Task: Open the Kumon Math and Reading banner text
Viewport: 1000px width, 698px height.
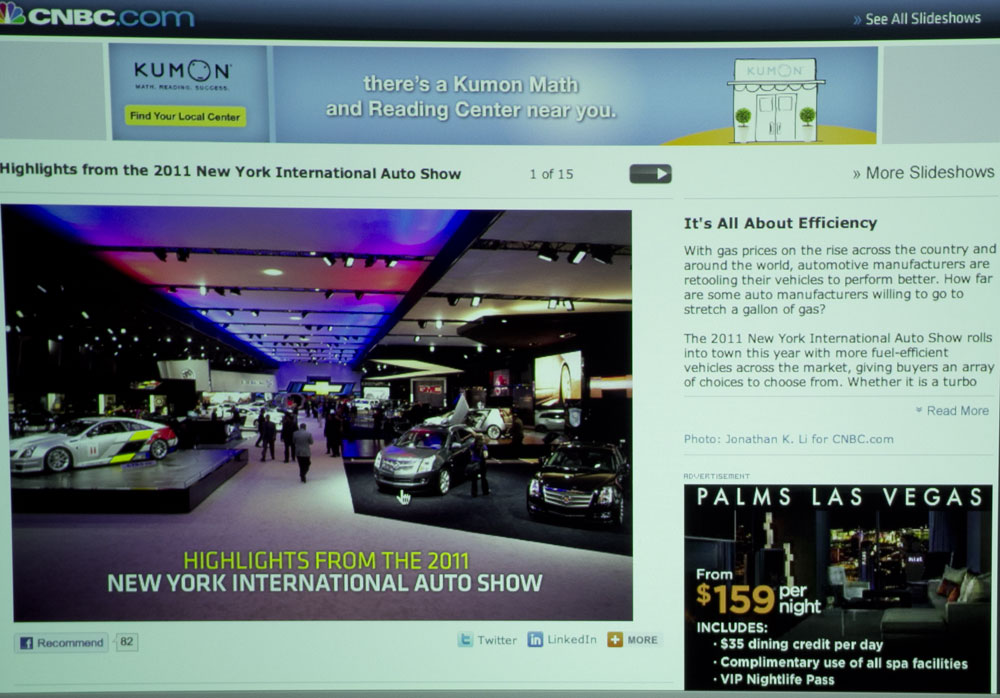Action: coord(471,97)
